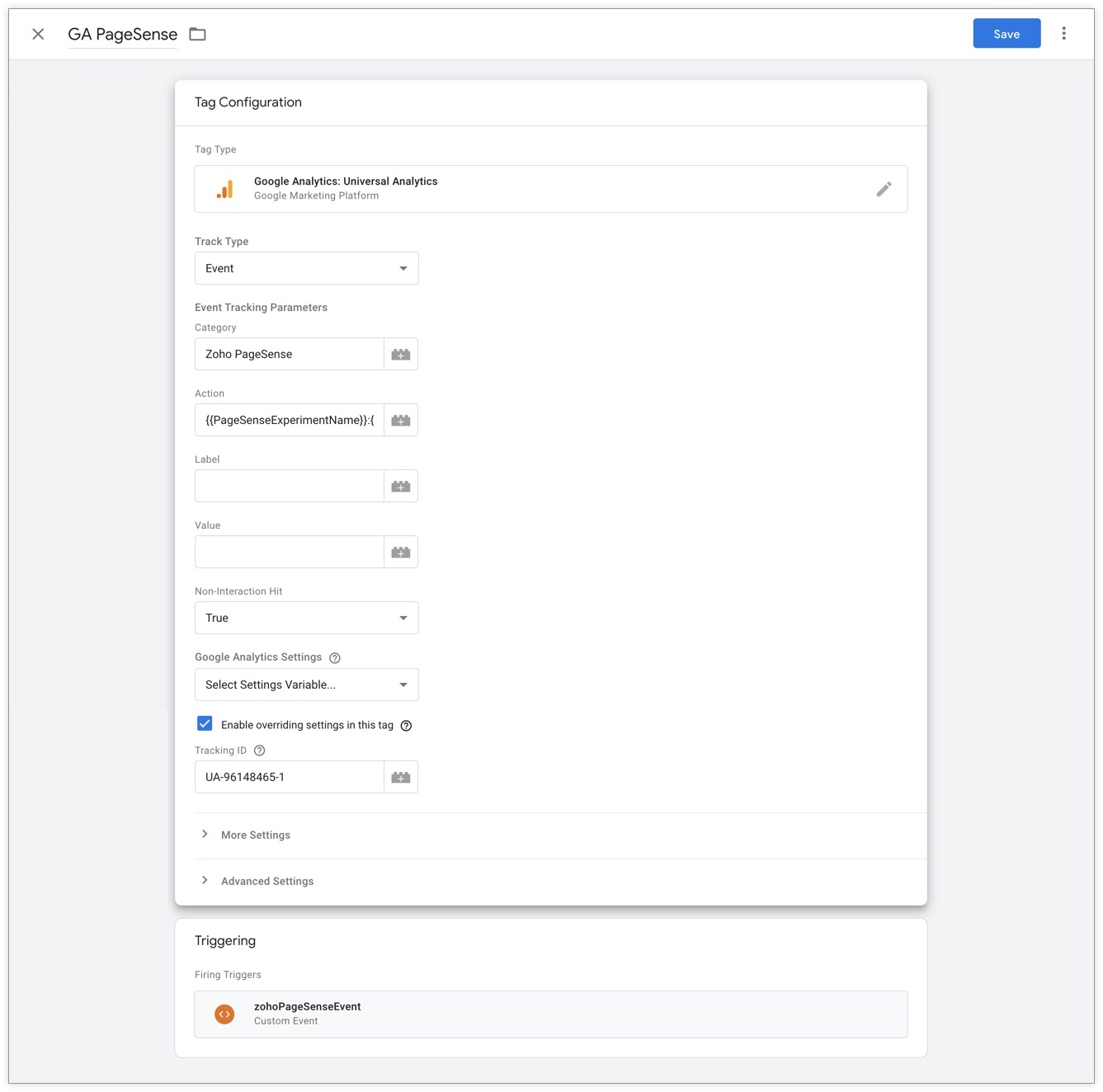
Task: Open the zohoPageSenseEvent firing trigger
Action: click(550, 1014)
